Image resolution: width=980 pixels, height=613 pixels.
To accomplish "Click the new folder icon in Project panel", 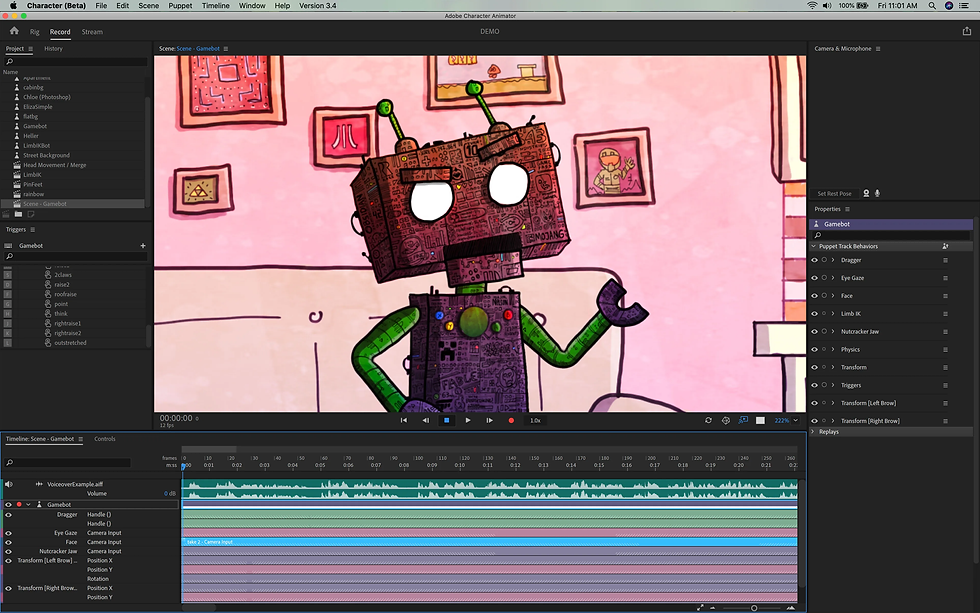I will click(19, 214).
